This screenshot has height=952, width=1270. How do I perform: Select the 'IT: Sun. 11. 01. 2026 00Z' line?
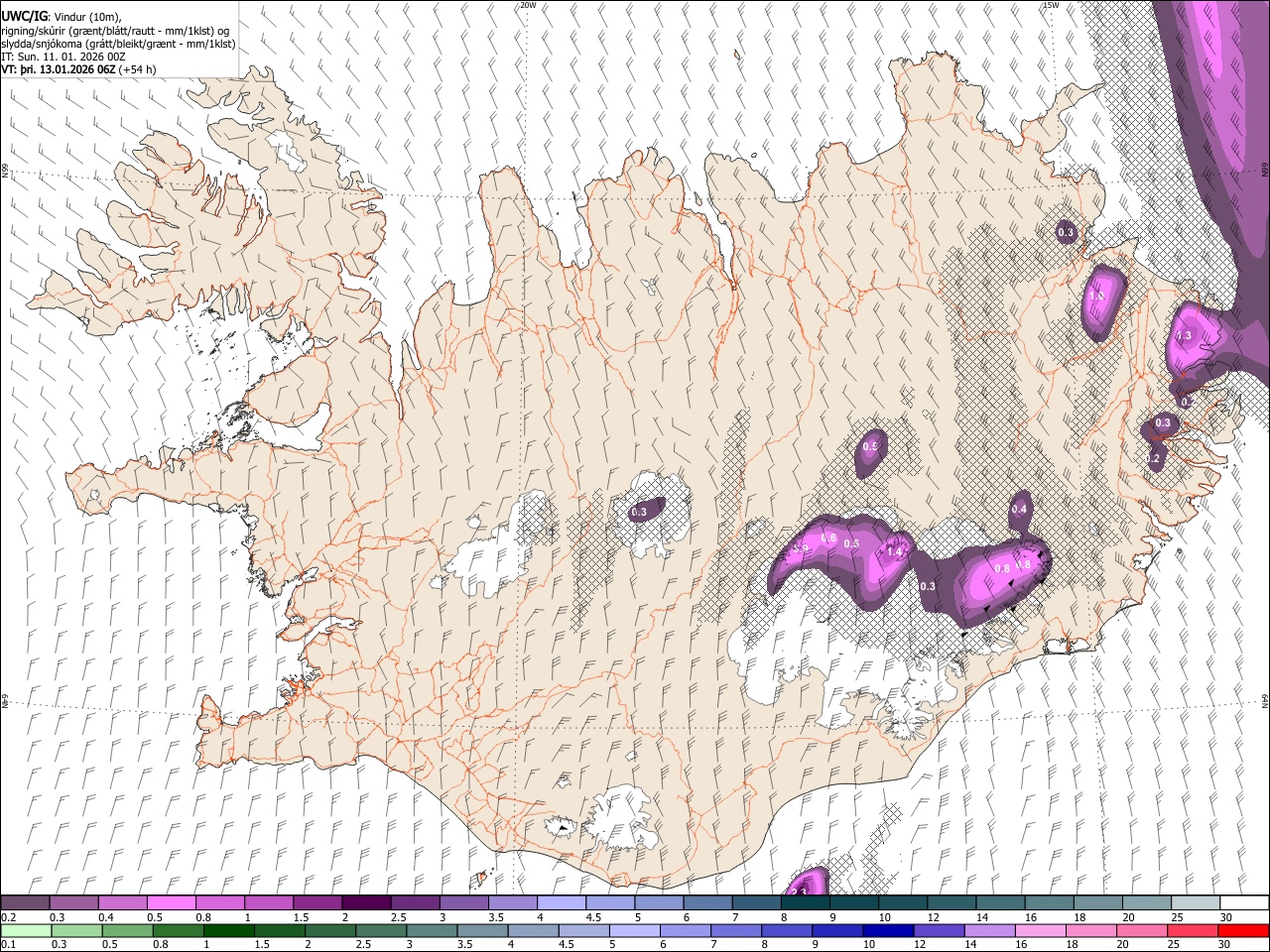click(x=63, y=57)
